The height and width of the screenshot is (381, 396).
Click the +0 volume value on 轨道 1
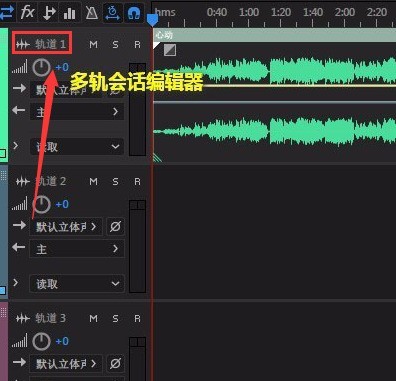click(62, 67)
